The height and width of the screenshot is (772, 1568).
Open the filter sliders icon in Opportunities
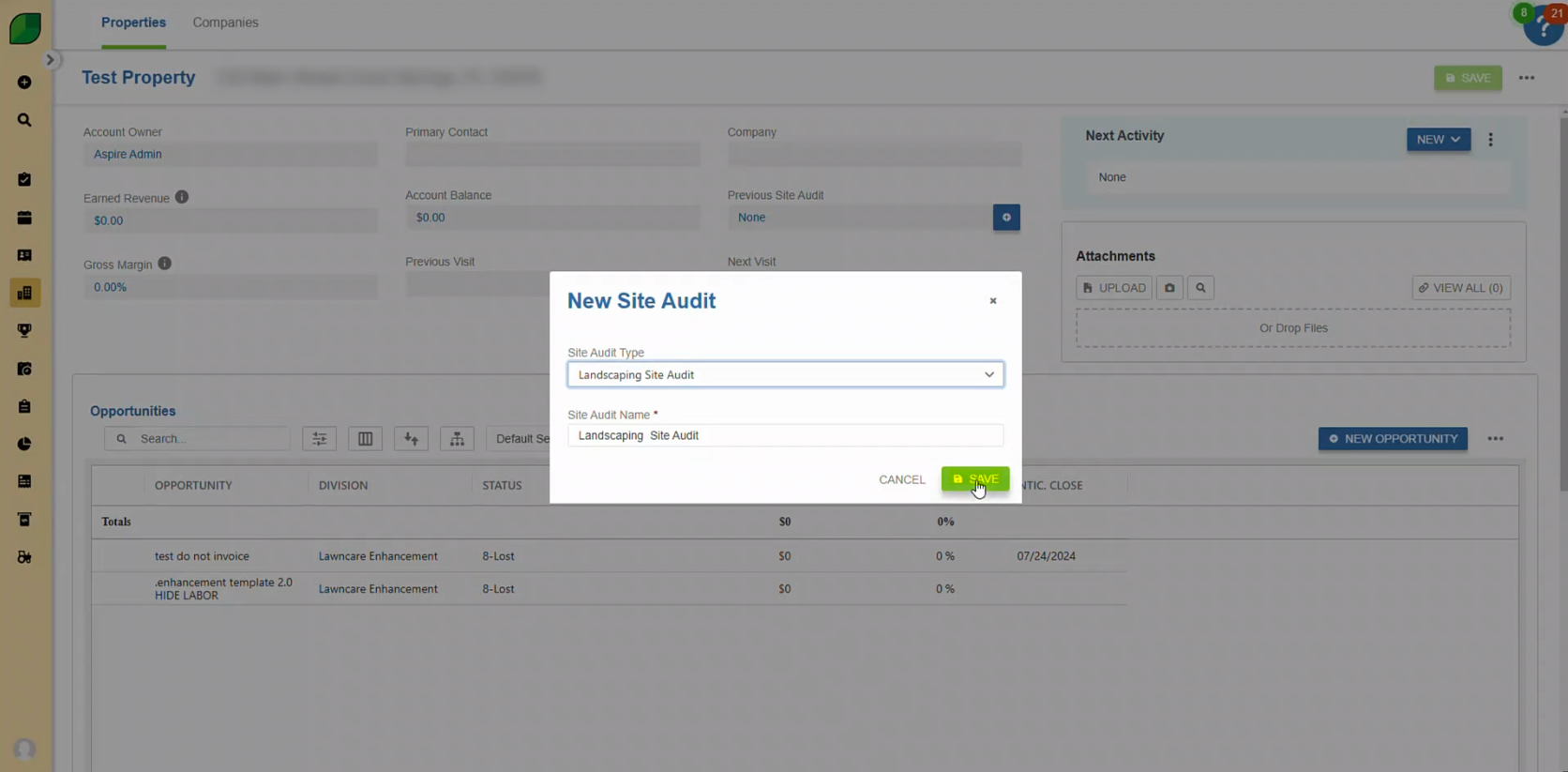pyautogui.click(x=319, y=438)
